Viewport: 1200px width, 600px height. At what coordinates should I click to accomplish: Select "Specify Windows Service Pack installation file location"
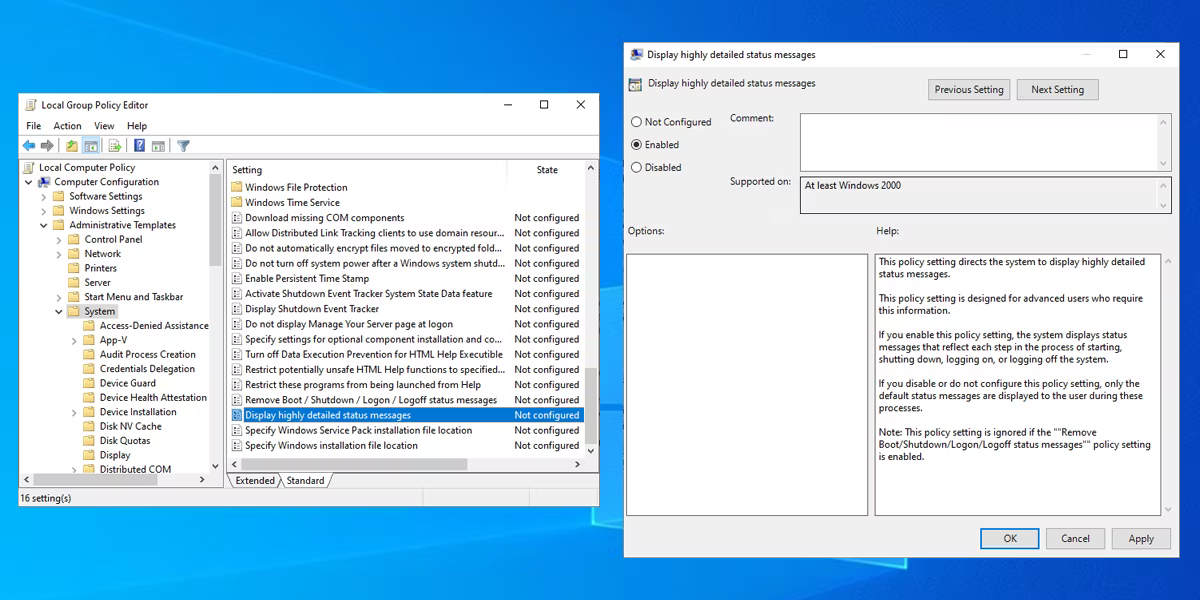(x=359, y=431)
